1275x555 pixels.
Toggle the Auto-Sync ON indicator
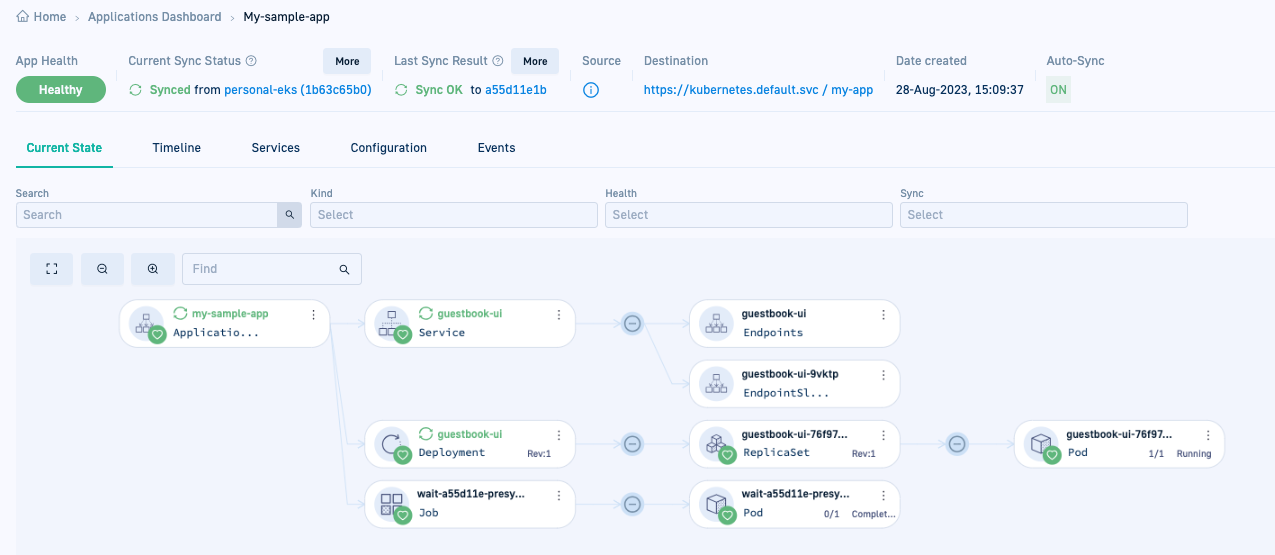click(x=1058, y=90)
